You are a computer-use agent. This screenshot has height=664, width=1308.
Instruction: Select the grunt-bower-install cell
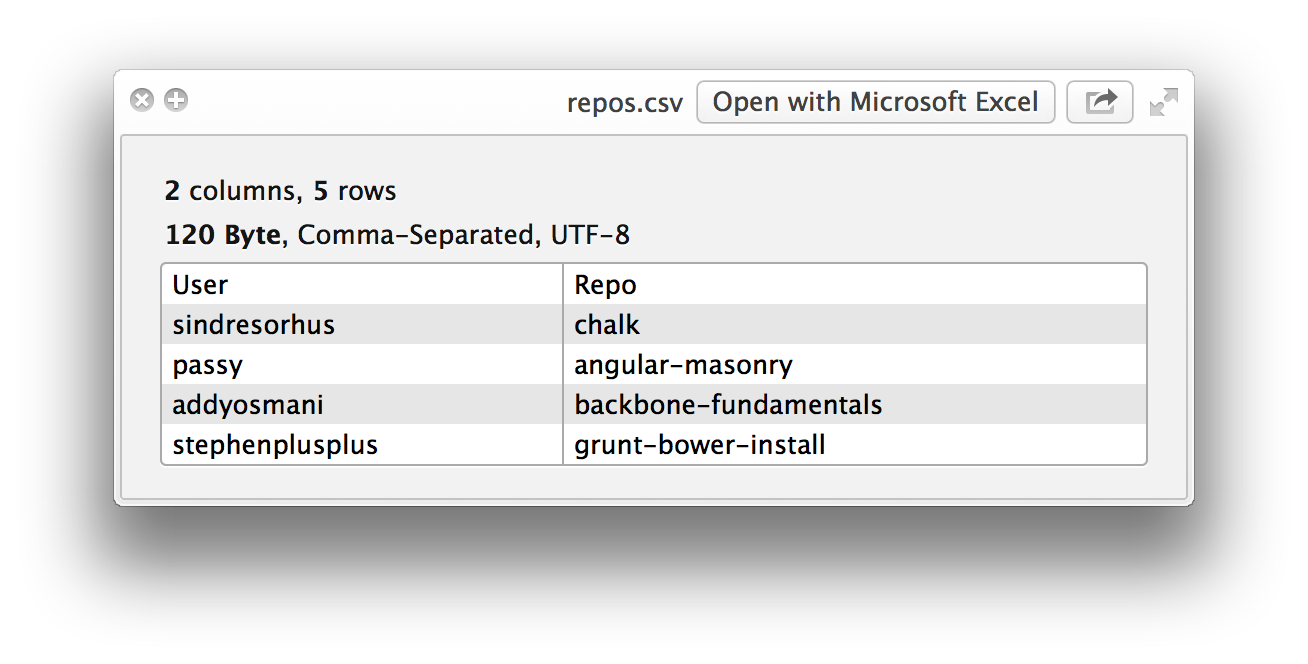click(x=700, y=445)
